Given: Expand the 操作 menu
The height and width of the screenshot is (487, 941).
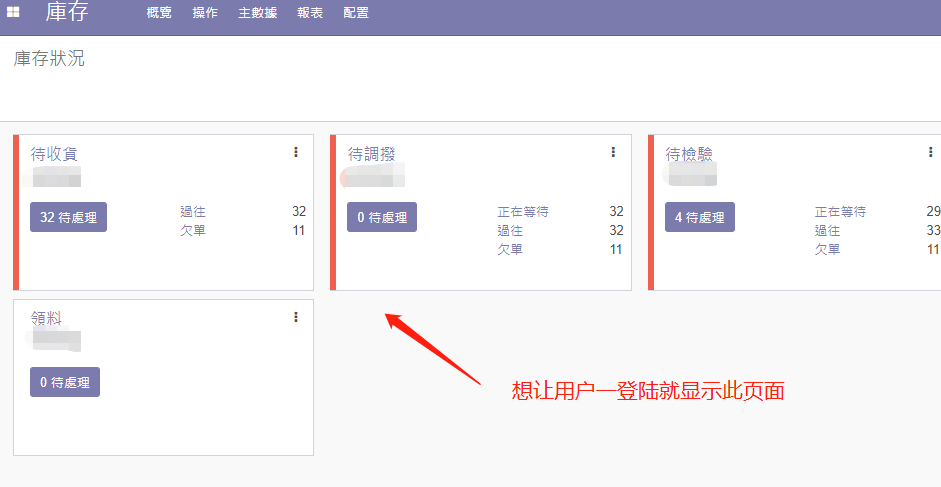Looking at the screenshot, I should coord(205,13).
